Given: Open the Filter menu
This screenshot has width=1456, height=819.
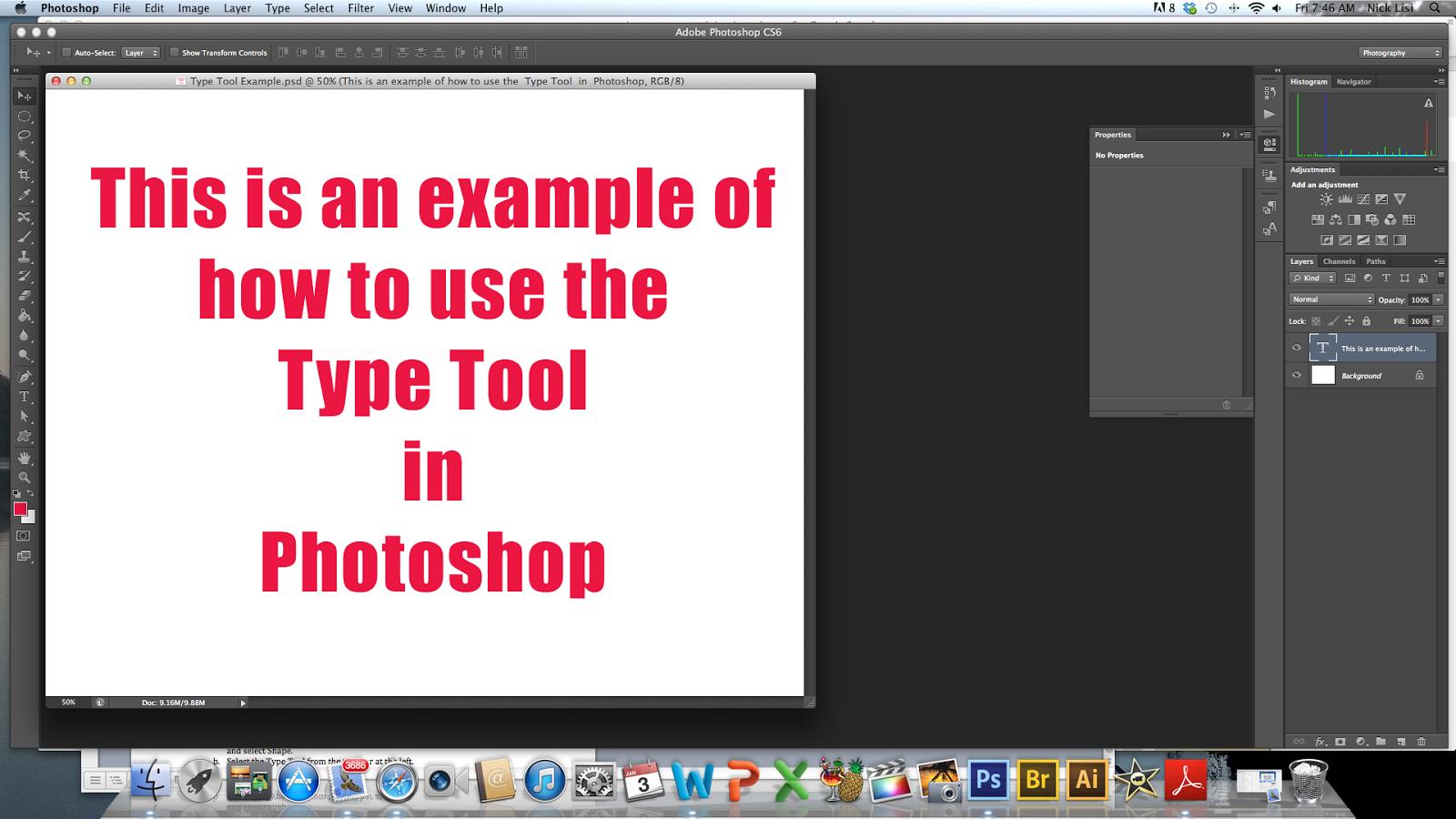Looking at the screenshot, I should 360,8.
